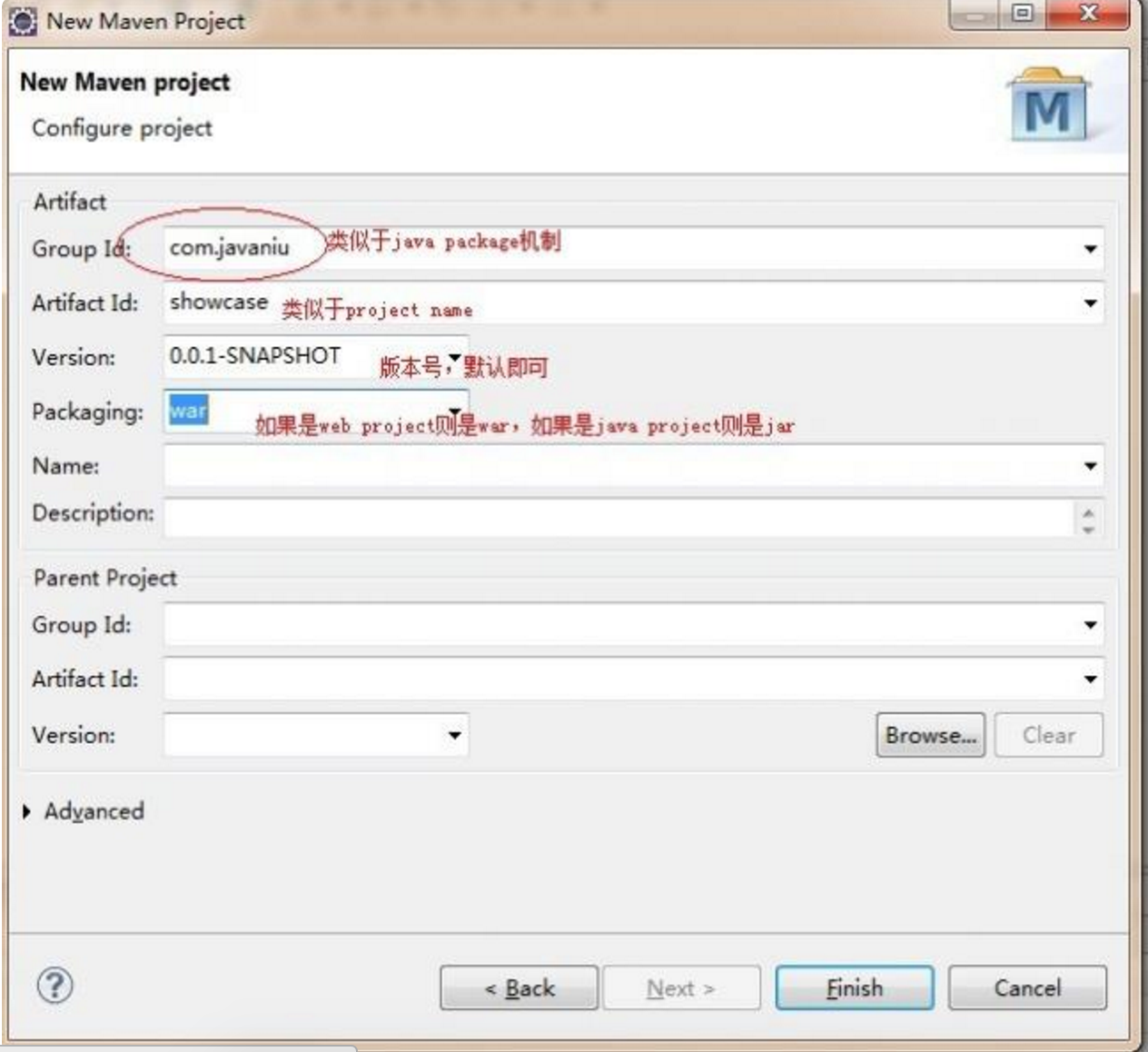Open the Artifact Group Id dropdown arrow
Viewport: 1148px width, 1052px height.
tap(1090, 249)
